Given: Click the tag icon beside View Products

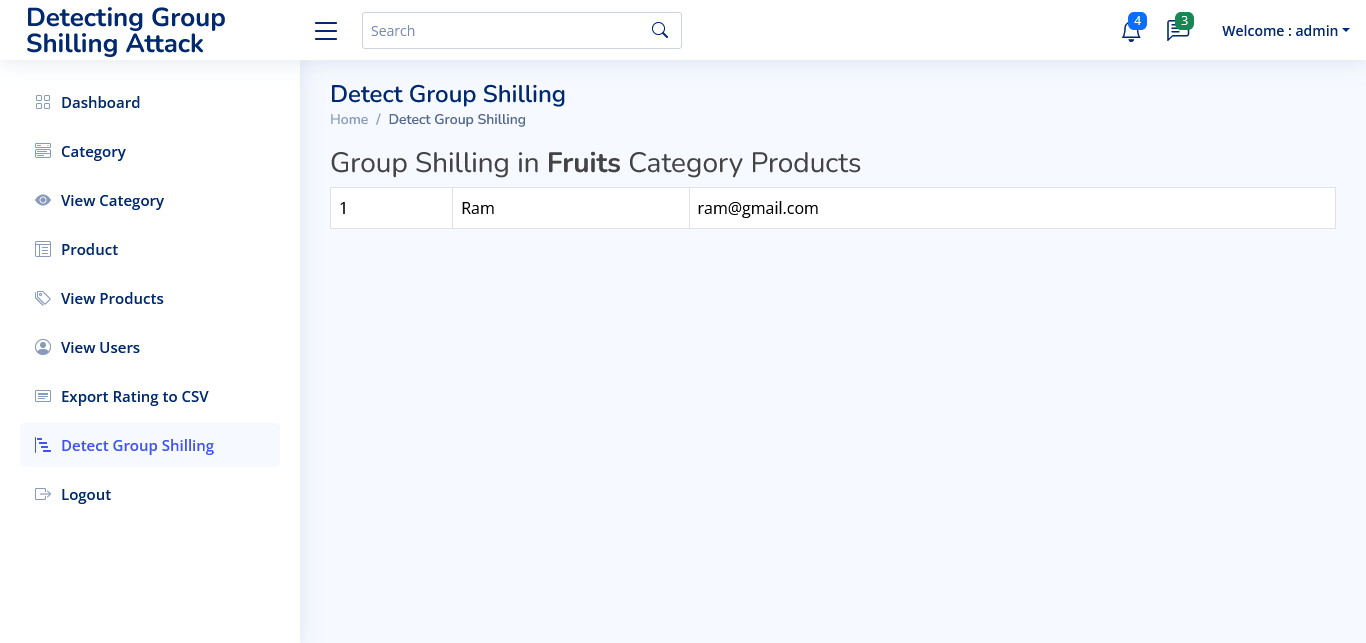Looking at the screenshot, I should pos(43,298).
